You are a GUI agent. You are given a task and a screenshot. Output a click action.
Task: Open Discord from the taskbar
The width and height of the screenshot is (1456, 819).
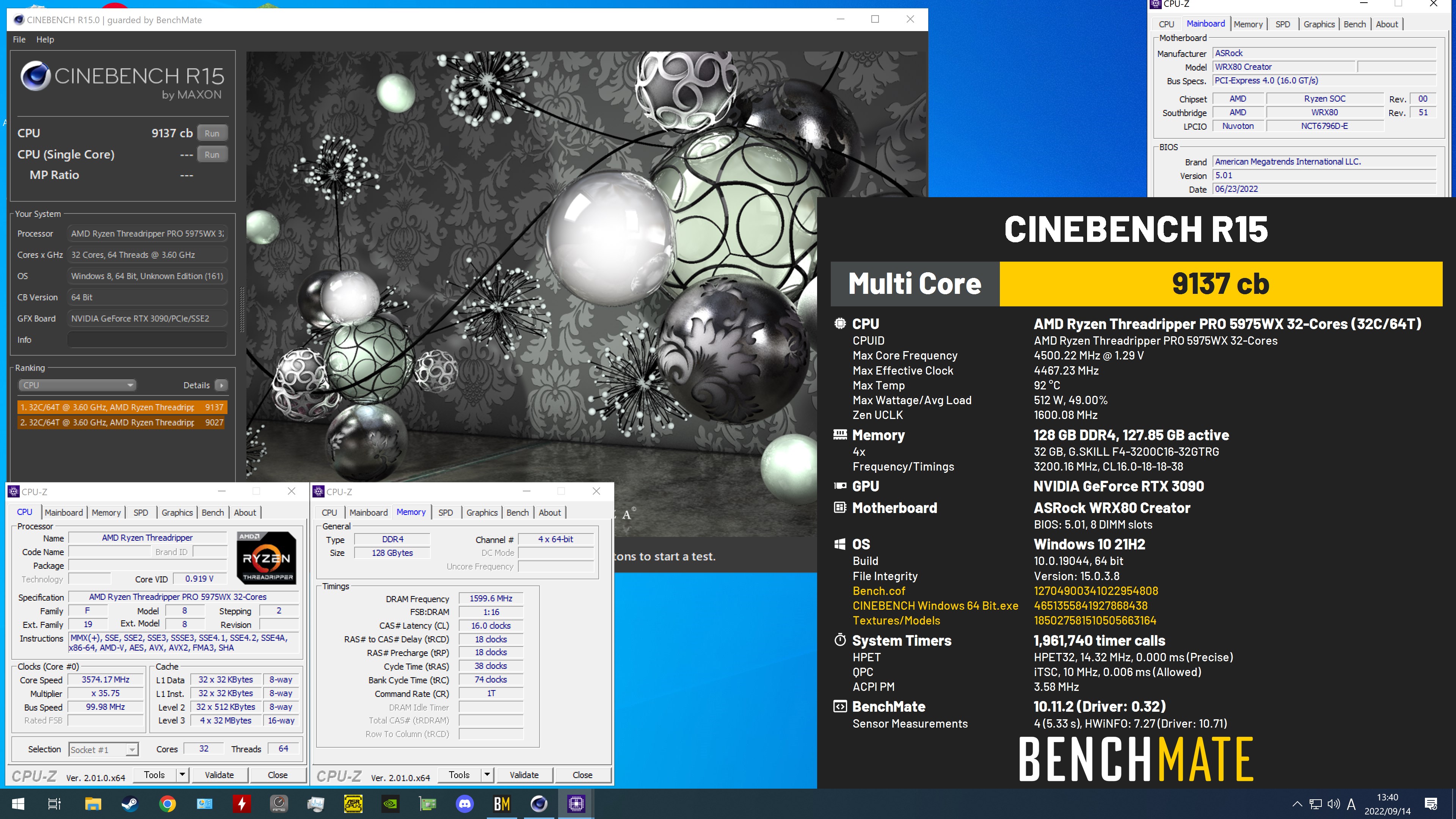pos(464,804)
